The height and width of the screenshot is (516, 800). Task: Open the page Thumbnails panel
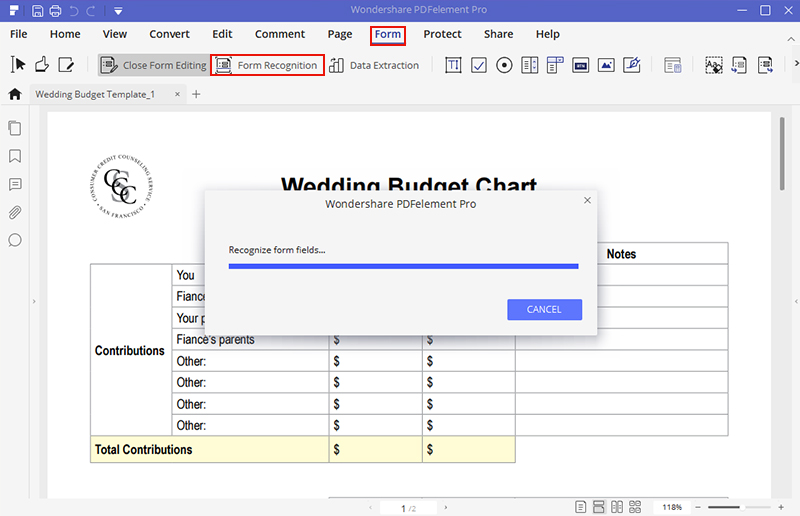click(x=15, y=129)
